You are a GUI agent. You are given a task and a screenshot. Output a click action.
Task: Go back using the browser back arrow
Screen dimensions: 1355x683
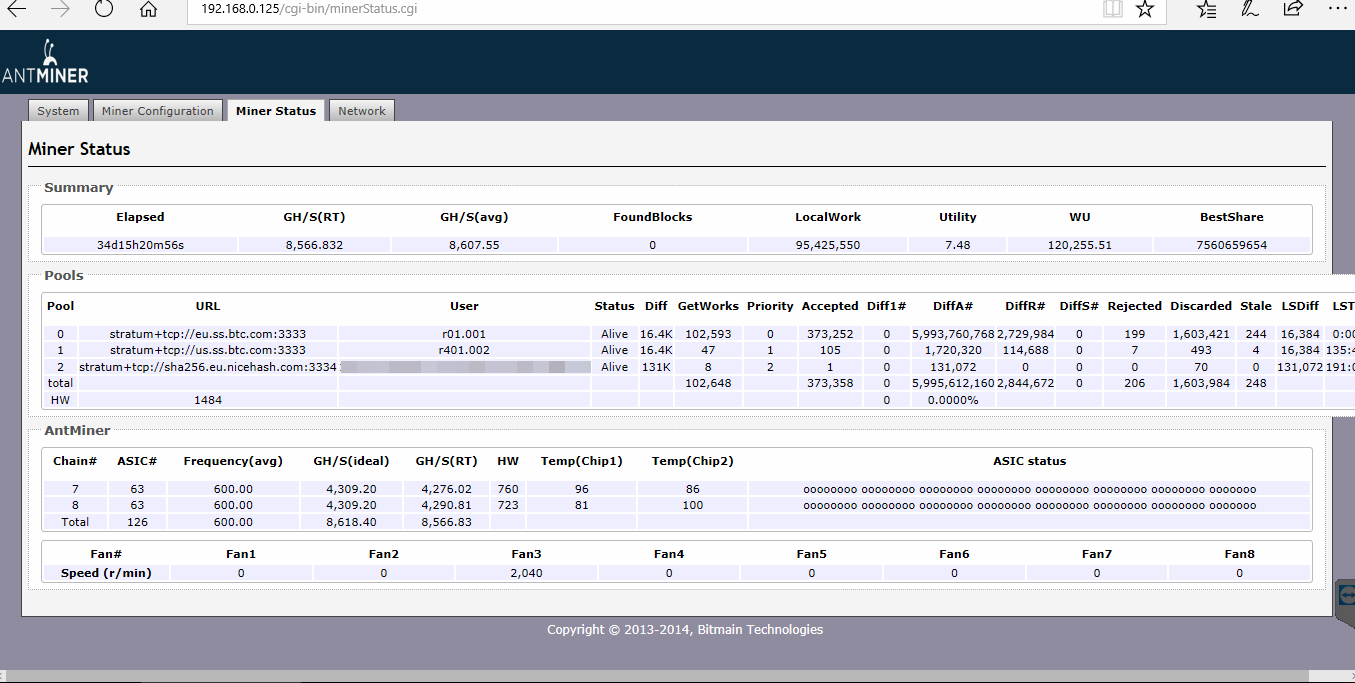pos(17,9)
